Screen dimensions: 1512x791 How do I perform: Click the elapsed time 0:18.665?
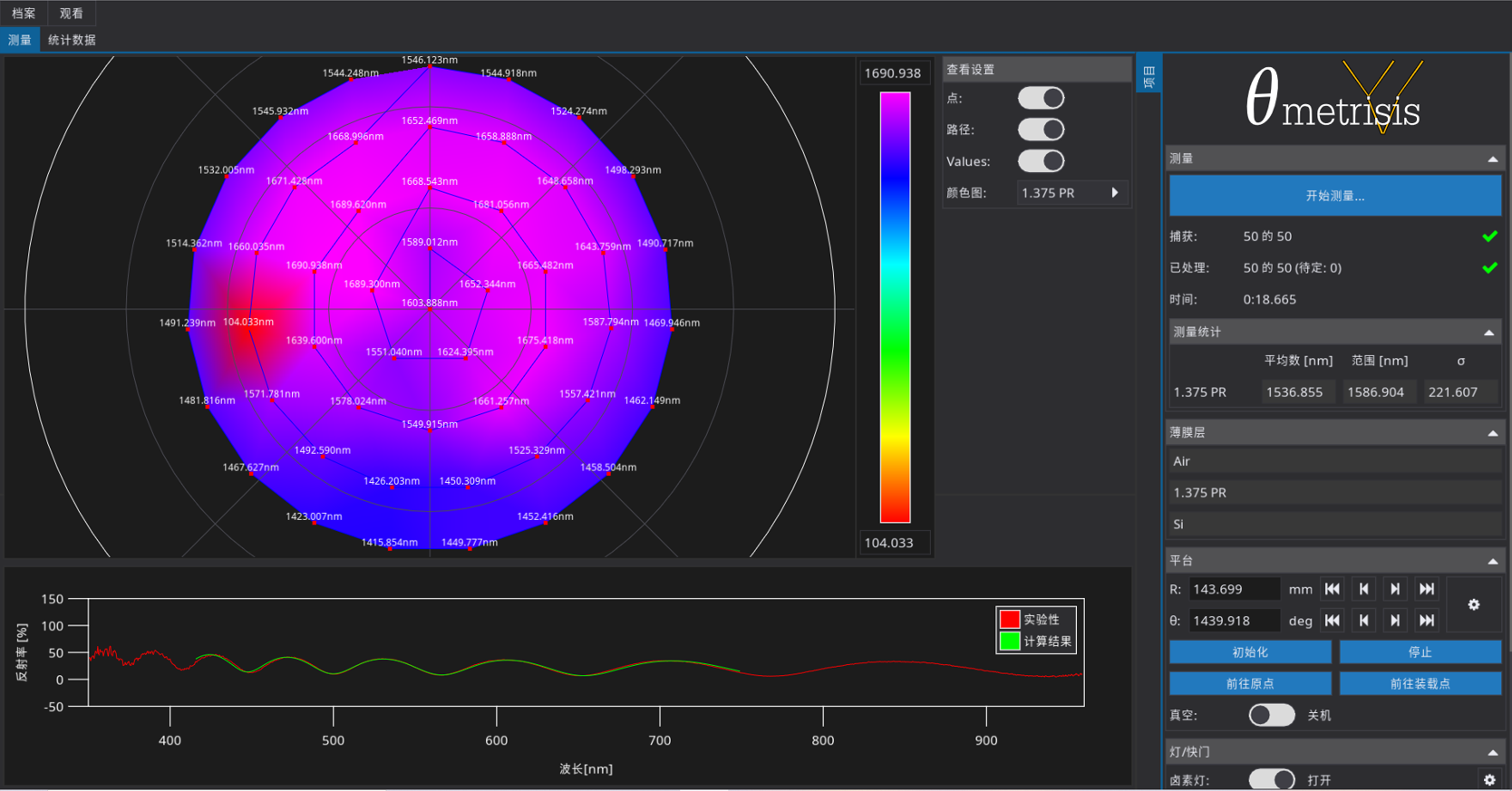1269,300
